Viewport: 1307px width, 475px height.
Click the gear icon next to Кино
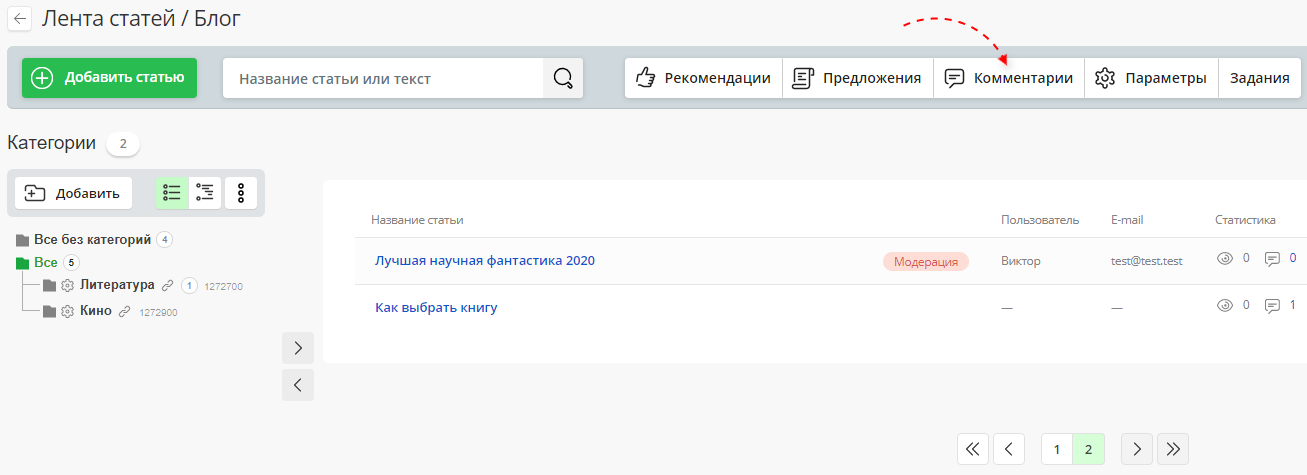click(68, 311)
